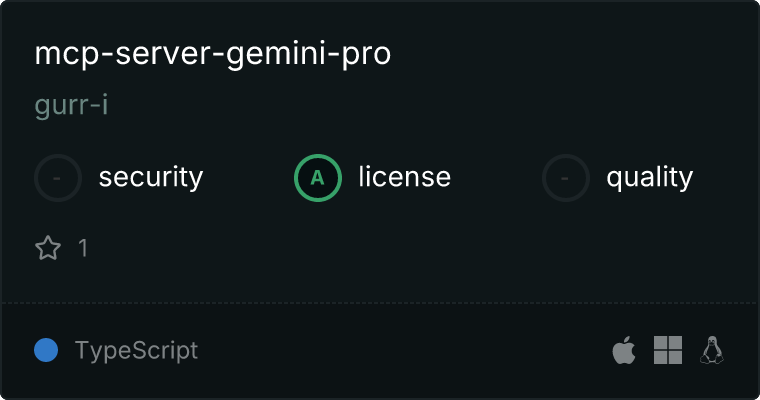The width and height of the screenshot is (760, 400).
Task: Click the dash inside the security circle
Action: tap(57, 178)
